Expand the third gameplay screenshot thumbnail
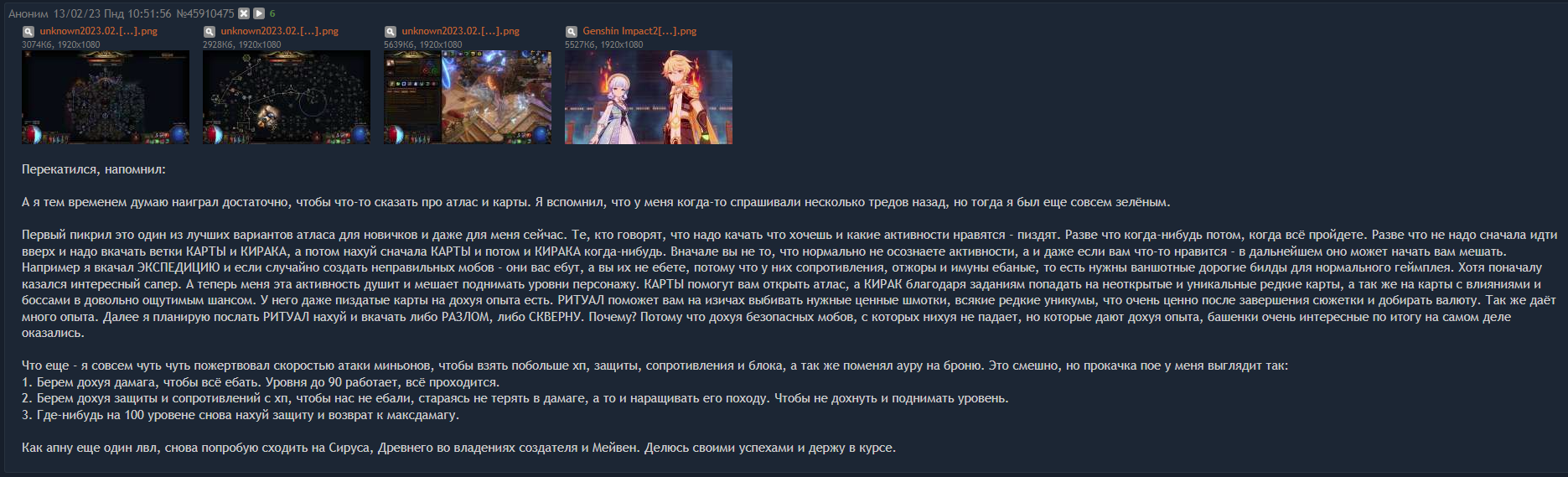The height and width of the screenshot is (477, 1568). point(468,97)
